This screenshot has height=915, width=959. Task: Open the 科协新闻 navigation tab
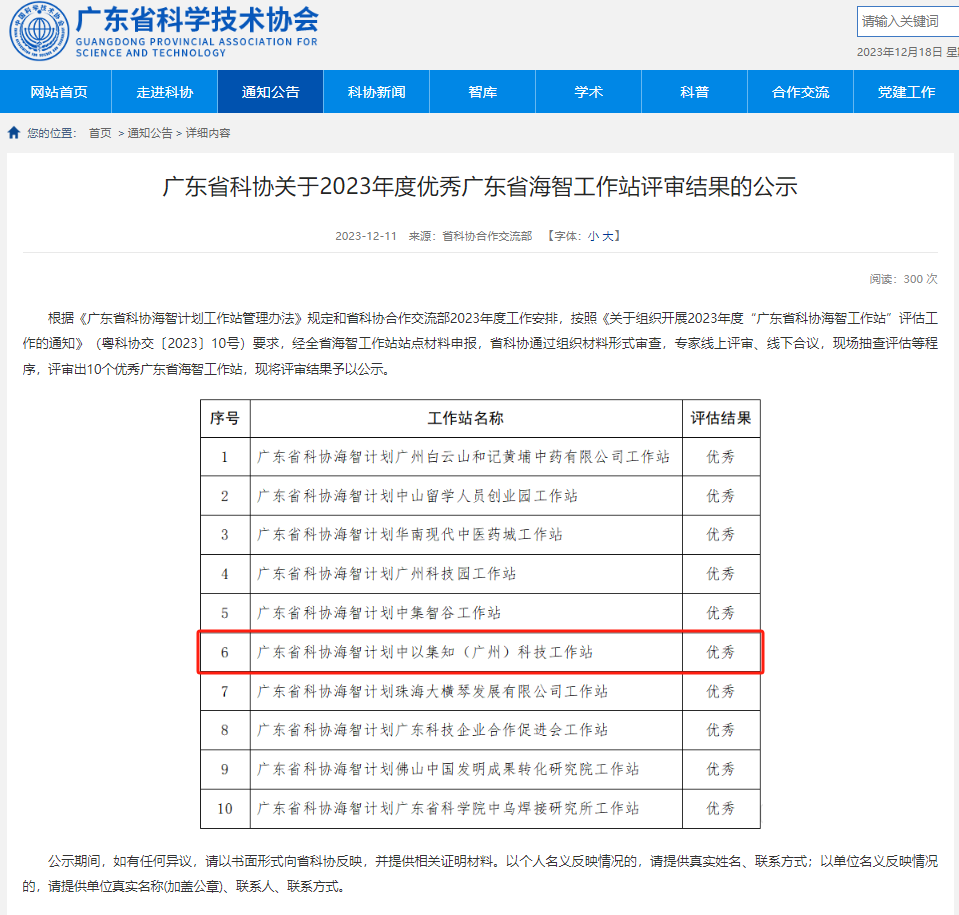click(376, 92)
